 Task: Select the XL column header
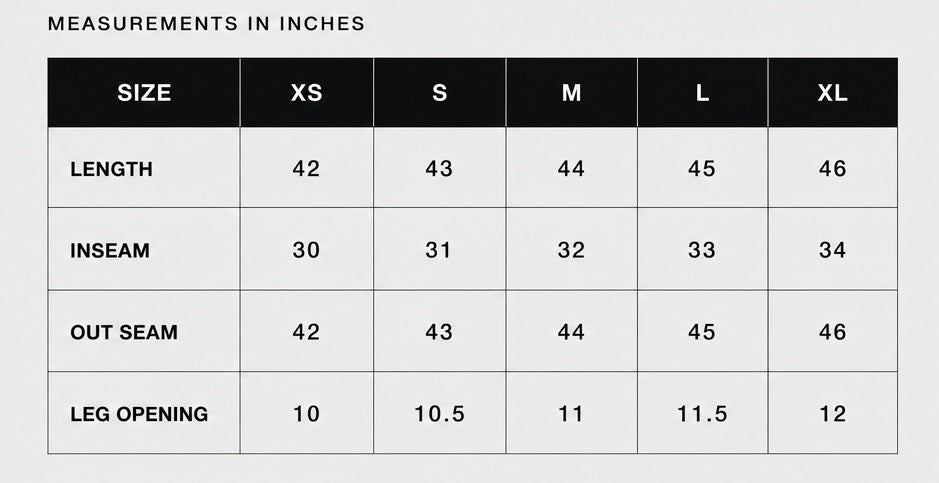[832, 93]
